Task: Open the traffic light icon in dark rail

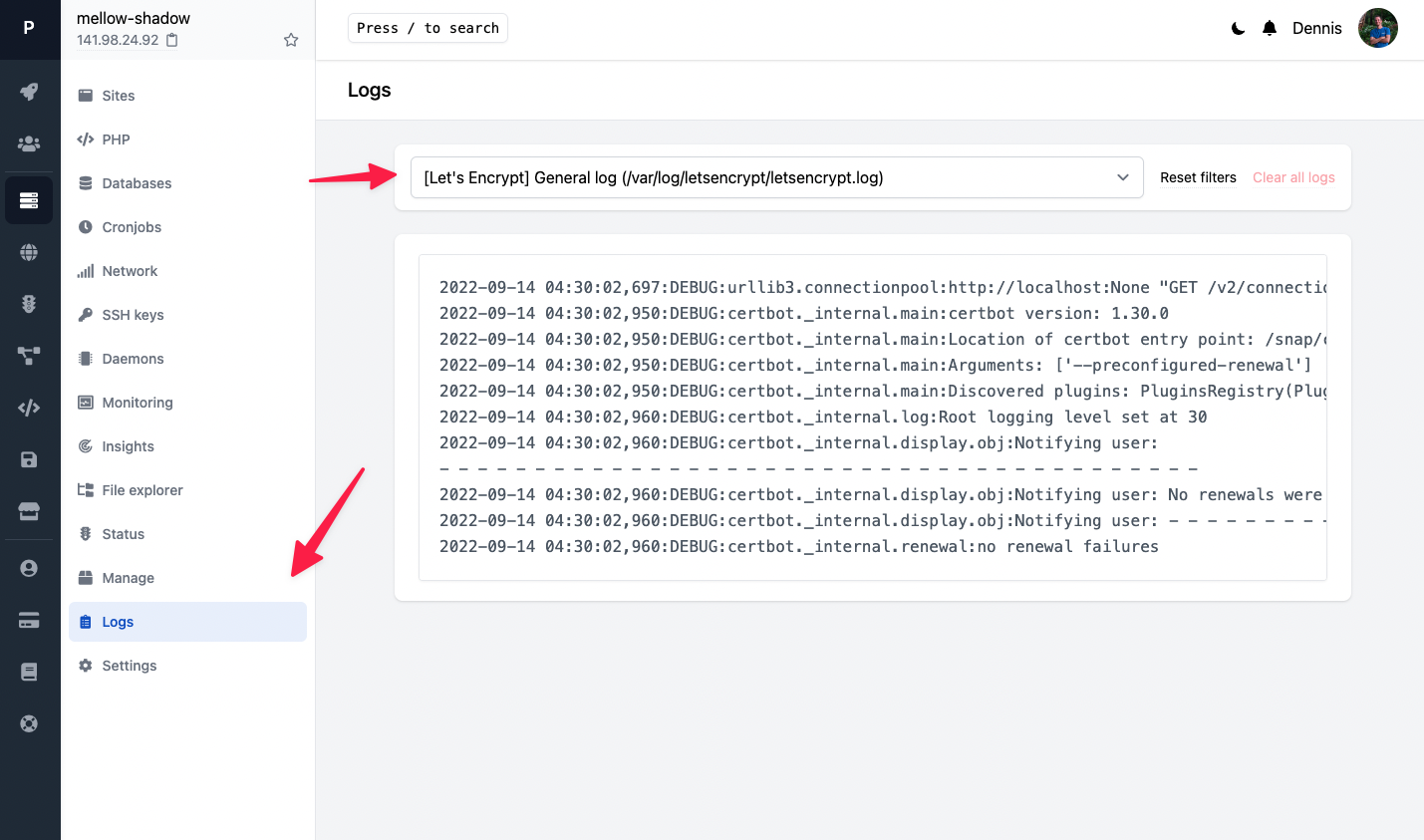Action: point(29,304)
